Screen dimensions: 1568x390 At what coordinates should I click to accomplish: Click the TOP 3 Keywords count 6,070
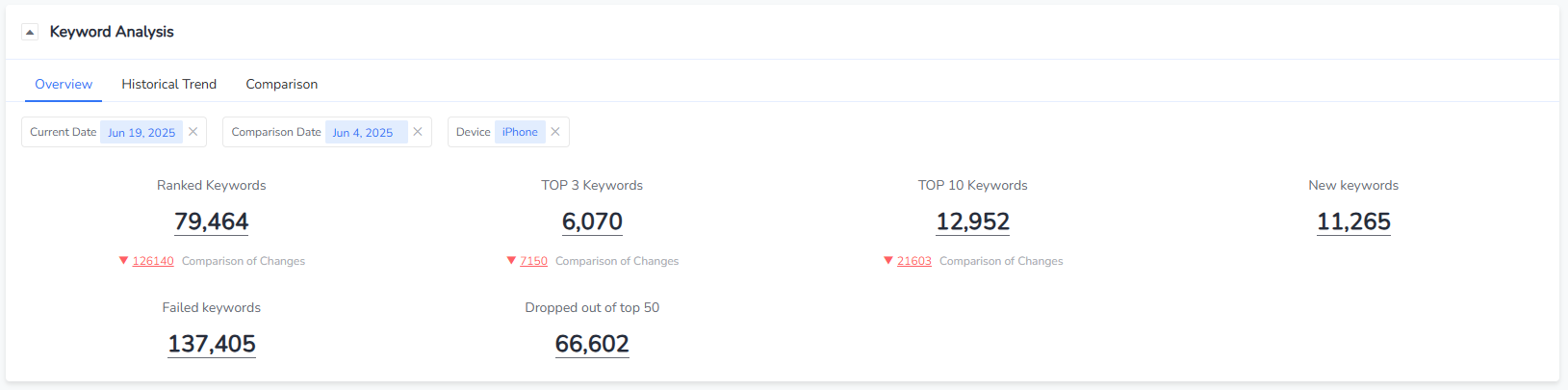(x=592, y=221)
